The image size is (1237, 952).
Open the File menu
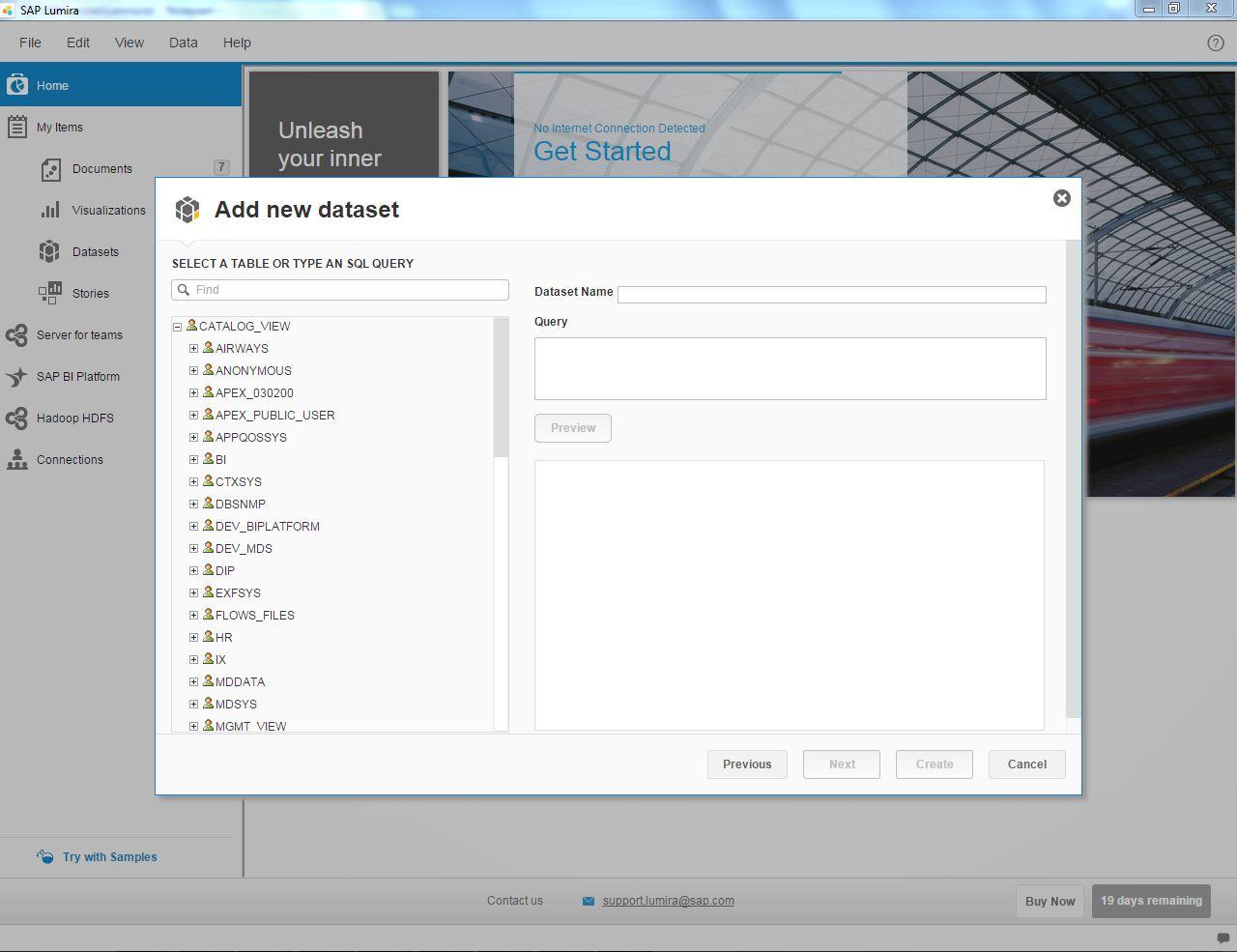click(x=30, y=43)
